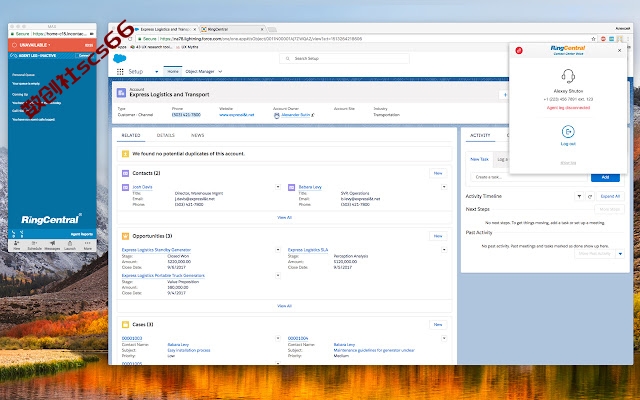Image resolution: width=640 pixels, height=400 pixels.
Task: Click the RingCentral extension icon in Chrome toolbar
Action: coord(619,39)
